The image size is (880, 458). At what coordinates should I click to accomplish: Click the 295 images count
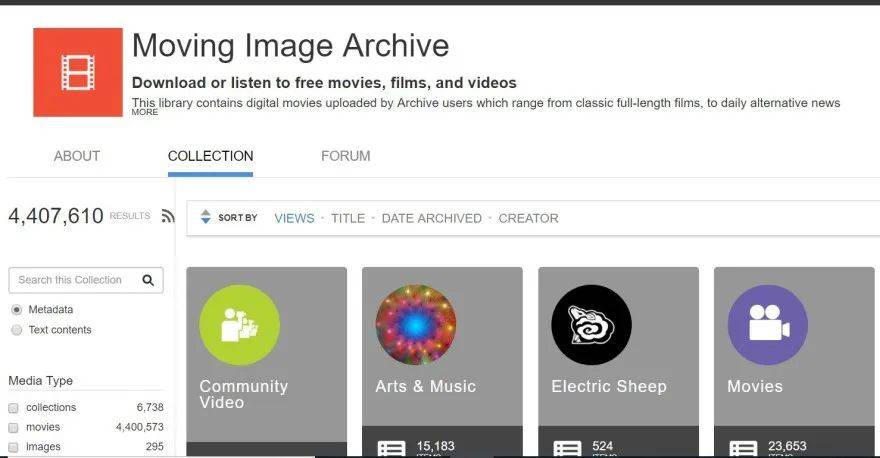click(154, 447)
